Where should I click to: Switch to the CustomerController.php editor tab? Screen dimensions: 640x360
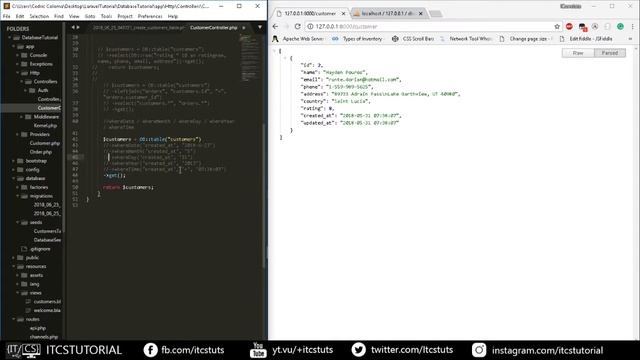[213, 28]
